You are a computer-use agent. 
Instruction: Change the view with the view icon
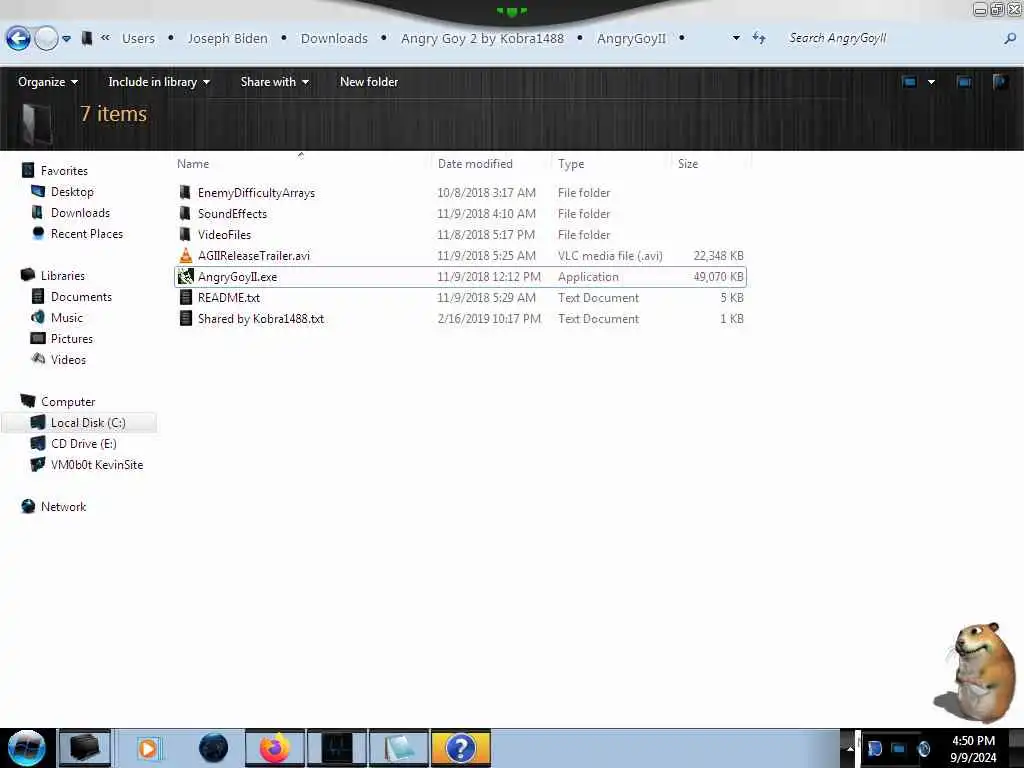pos(909,82)
